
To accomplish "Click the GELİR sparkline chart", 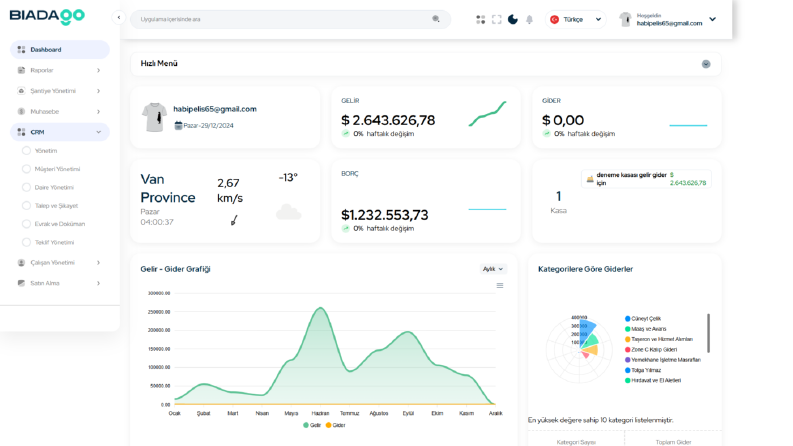I will pyautogui.click(x=487, y=114).
